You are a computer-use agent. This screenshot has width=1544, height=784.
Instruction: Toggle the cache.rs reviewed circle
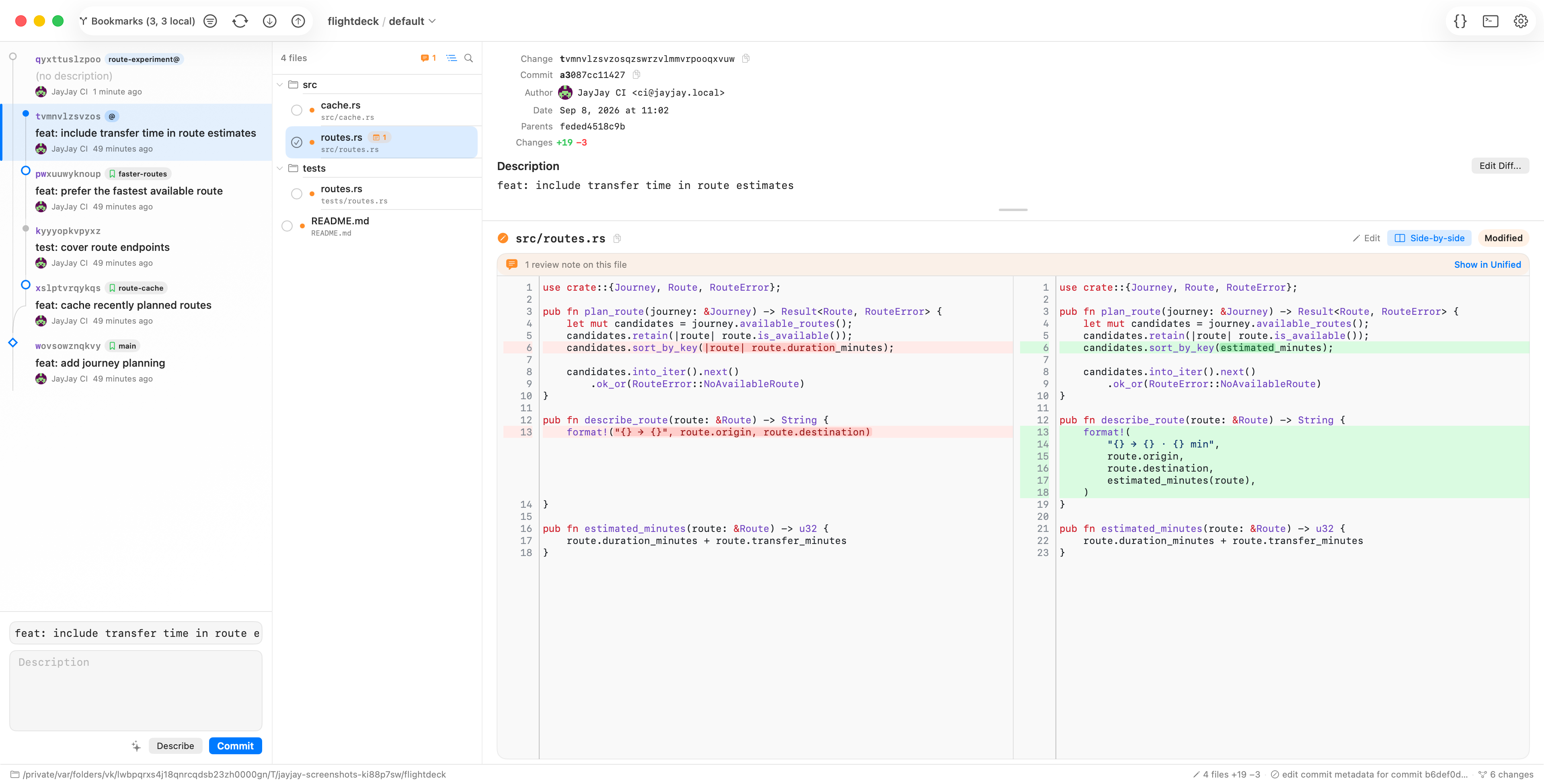pos(297,110)
